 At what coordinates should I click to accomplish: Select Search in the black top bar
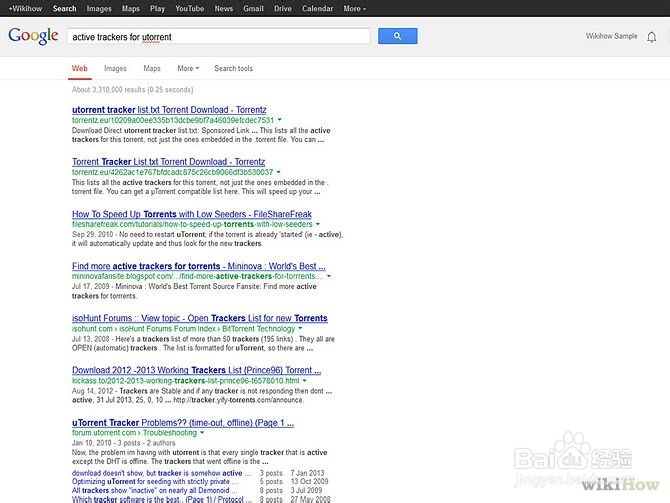click(x=65, y=9)
